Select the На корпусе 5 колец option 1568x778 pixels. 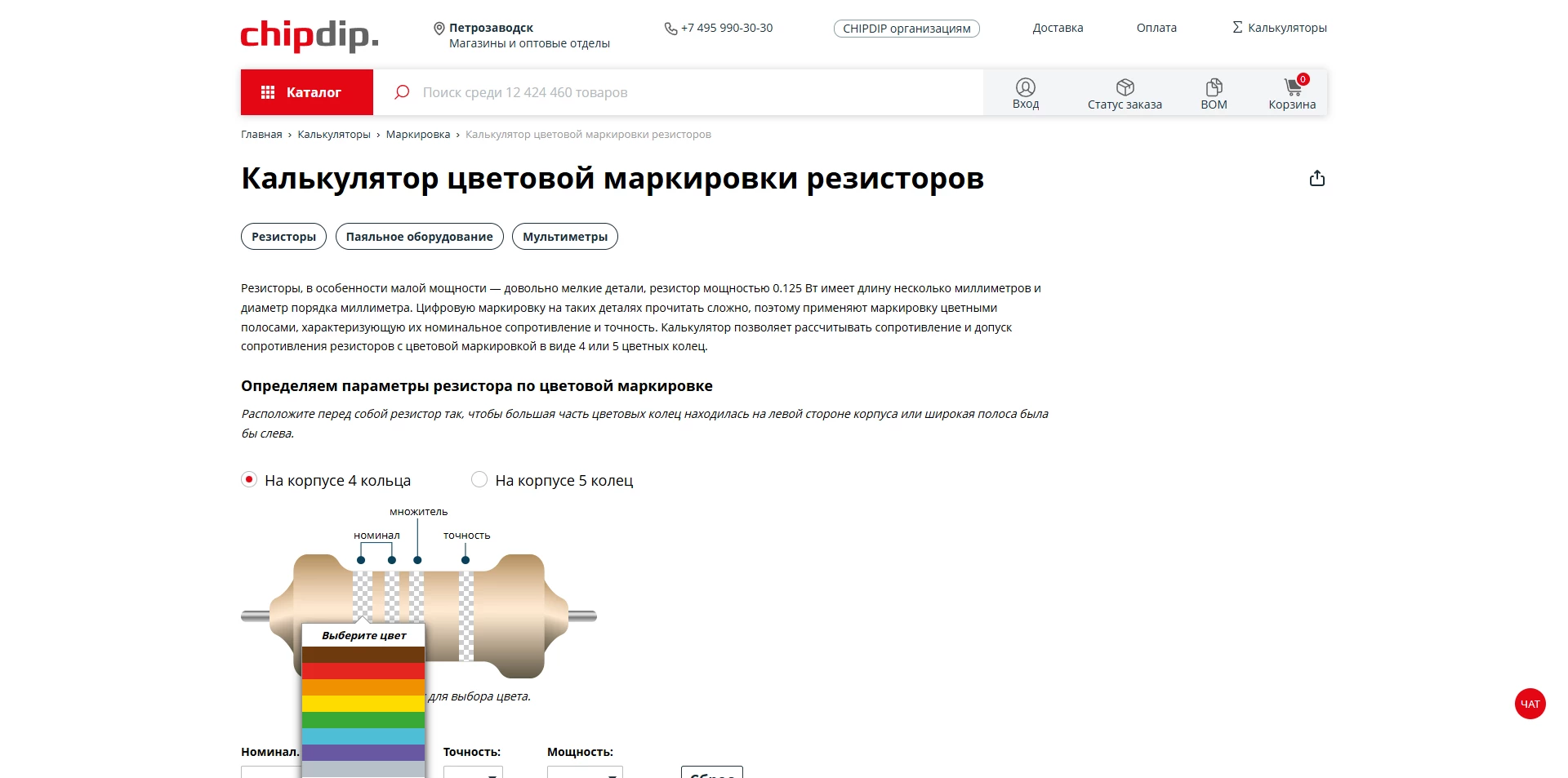point(479,480)
